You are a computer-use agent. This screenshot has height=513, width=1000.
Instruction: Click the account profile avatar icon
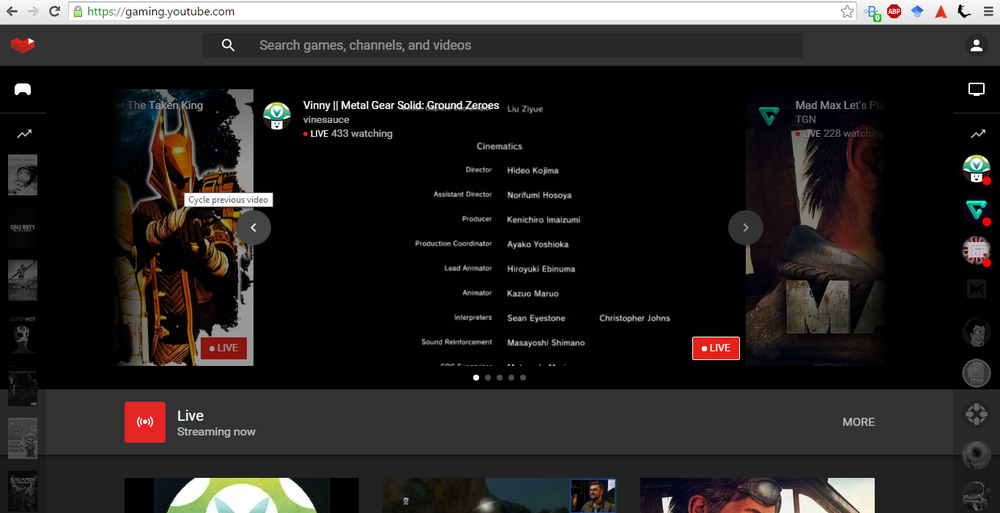[x=976, y=45]
